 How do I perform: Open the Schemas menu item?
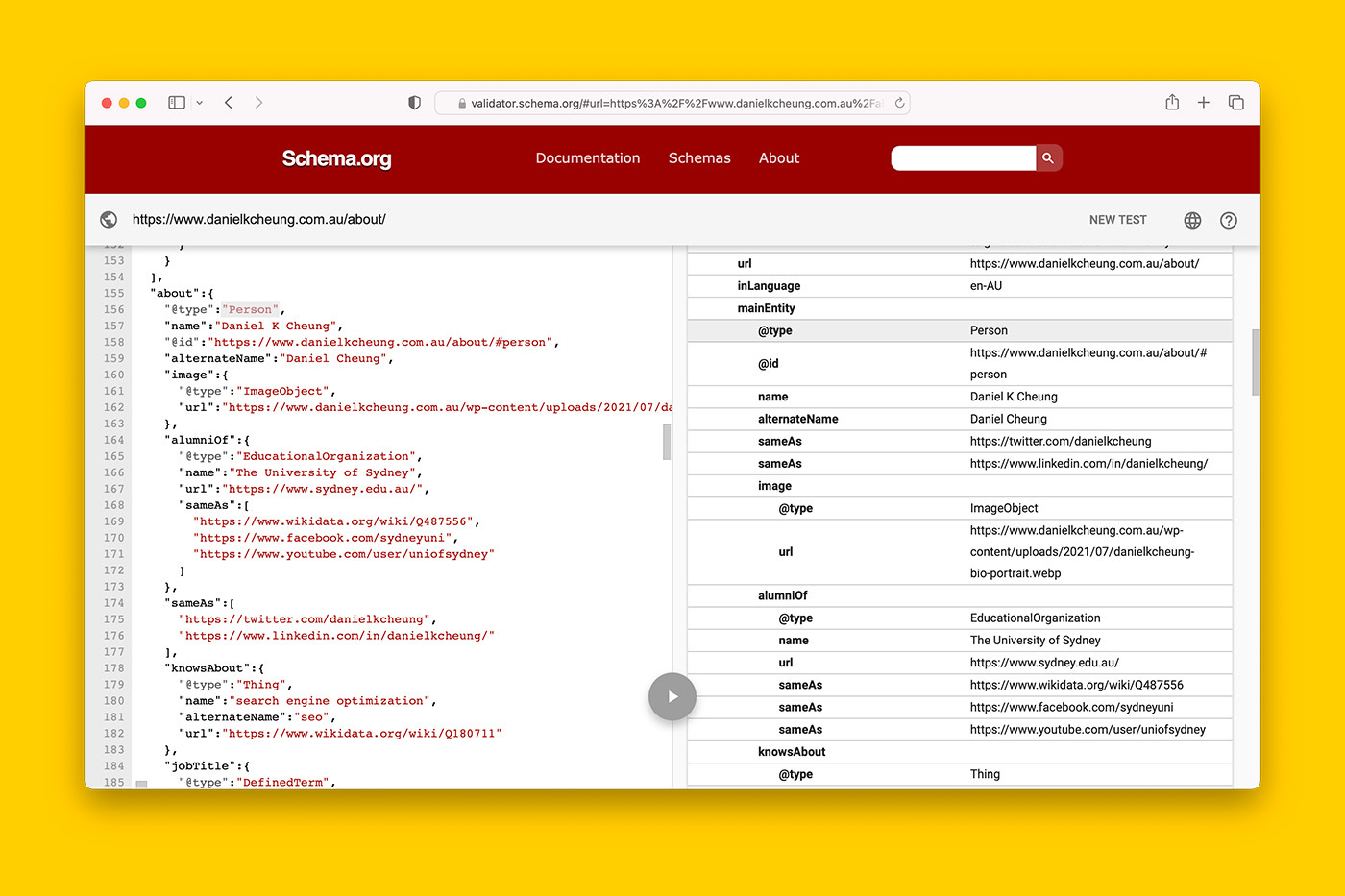click(699, 158)
